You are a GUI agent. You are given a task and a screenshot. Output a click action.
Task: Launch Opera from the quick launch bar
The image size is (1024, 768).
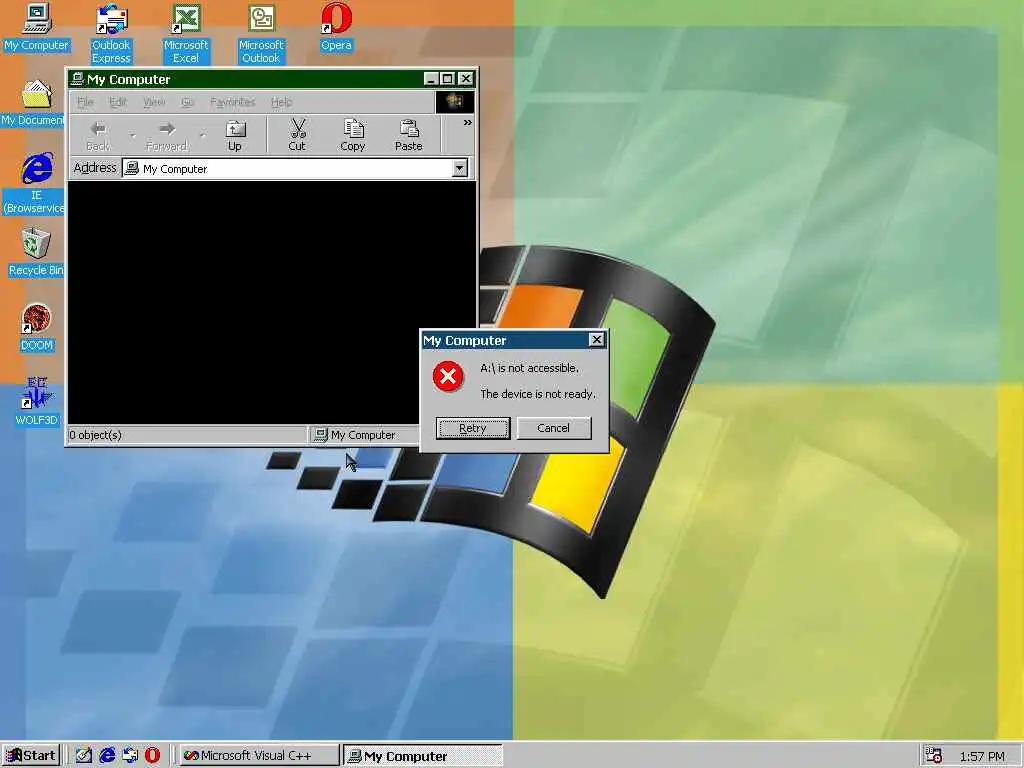click(152, 756)
